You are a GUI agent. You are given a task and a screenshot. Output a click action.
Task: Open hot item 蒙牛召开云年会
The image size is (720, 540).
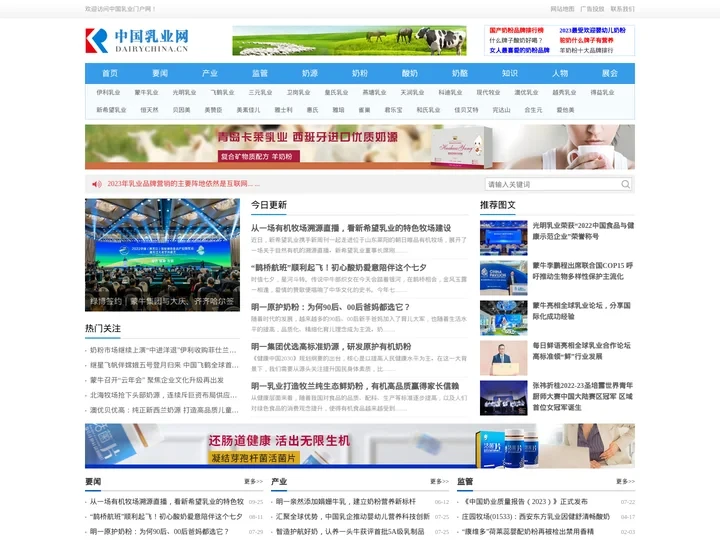point(157,380)
